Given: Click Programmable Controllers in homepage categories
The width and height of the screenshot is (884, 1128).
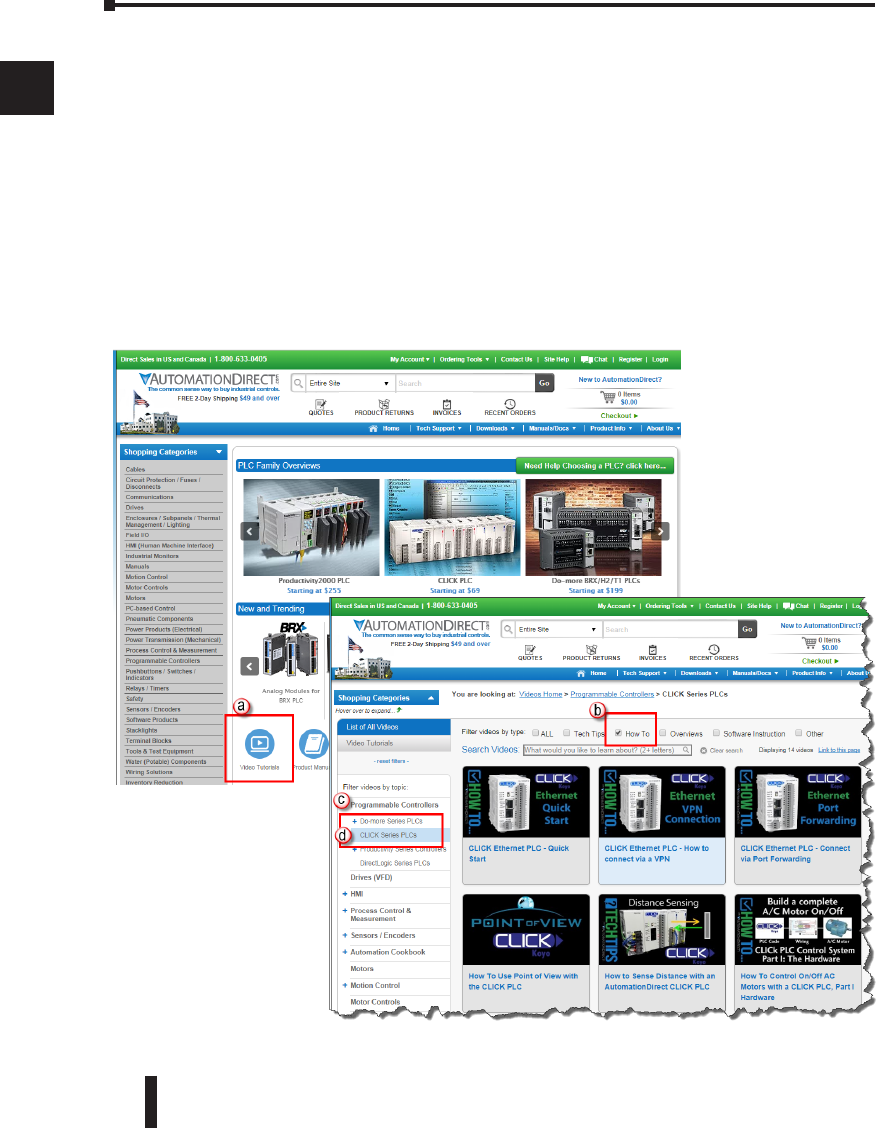Looking at the screenshot, I should (163, 660).
